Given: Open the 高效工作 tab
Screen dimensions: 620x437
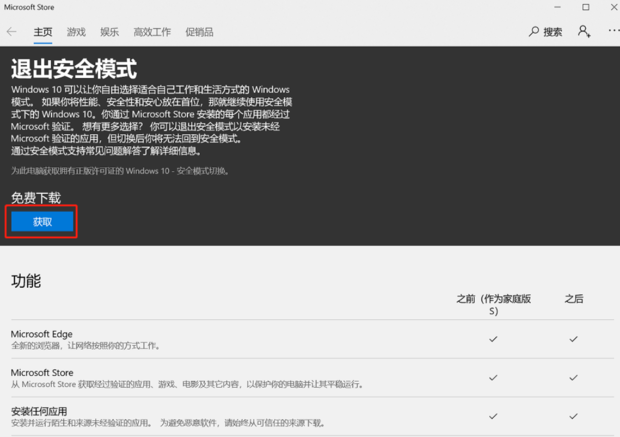Looking at the screenshot, I should coord(152,32).
